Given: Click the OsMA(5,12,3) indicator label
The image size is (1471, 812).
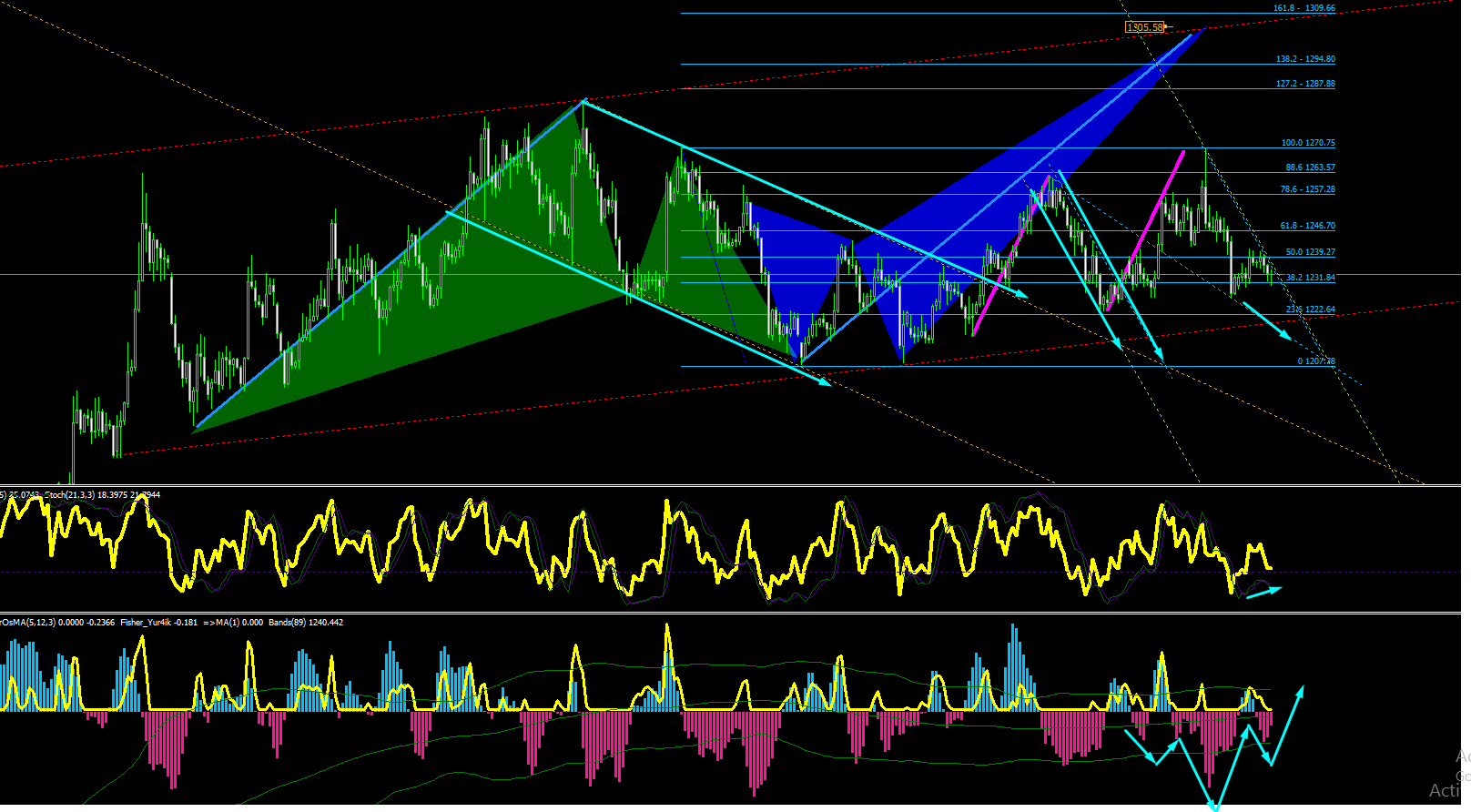Looking at the screenshot, I should pos(29,623).
